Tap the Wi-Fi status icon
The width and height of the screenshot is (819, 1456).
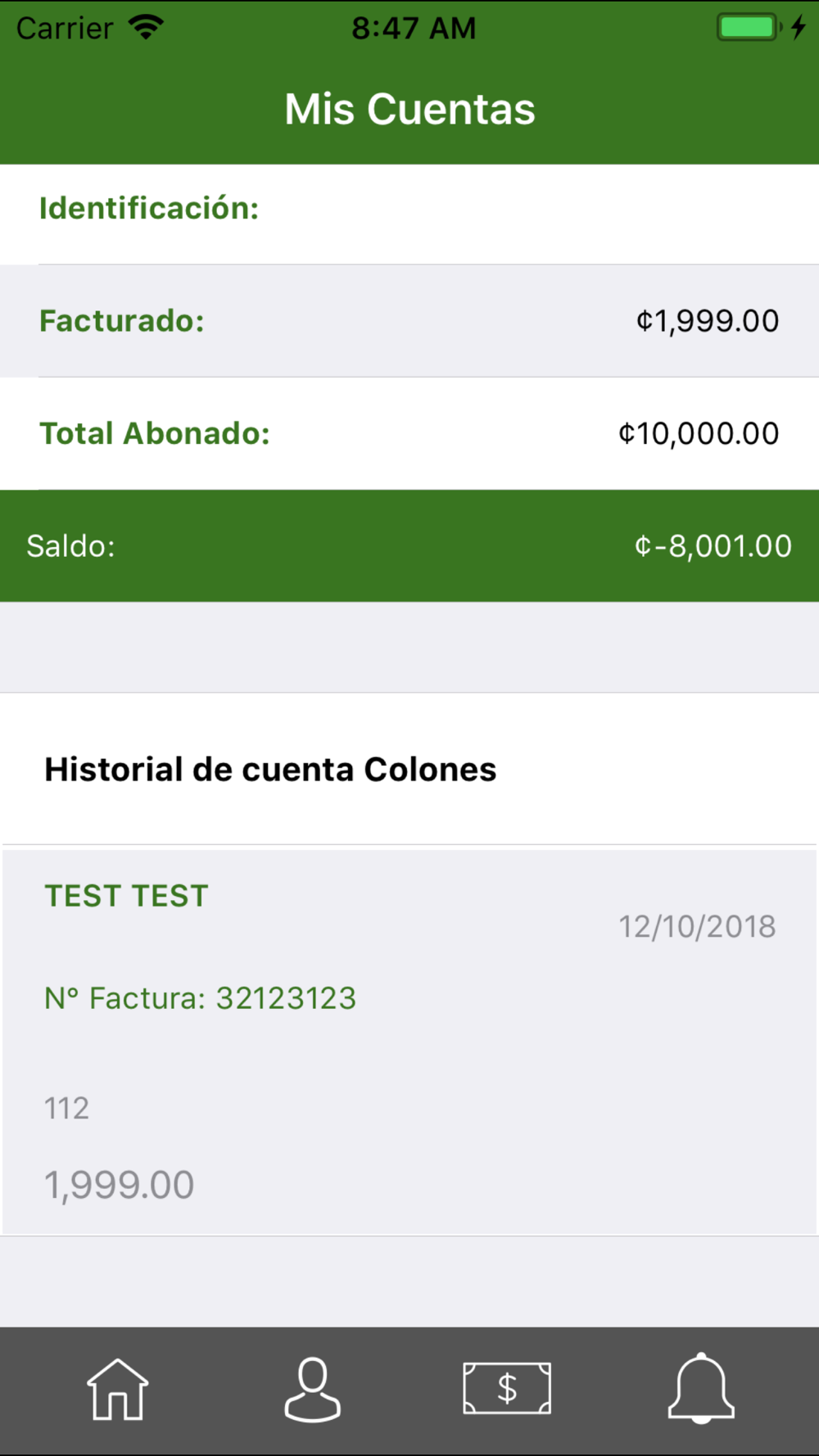click(x=147, y=28)
